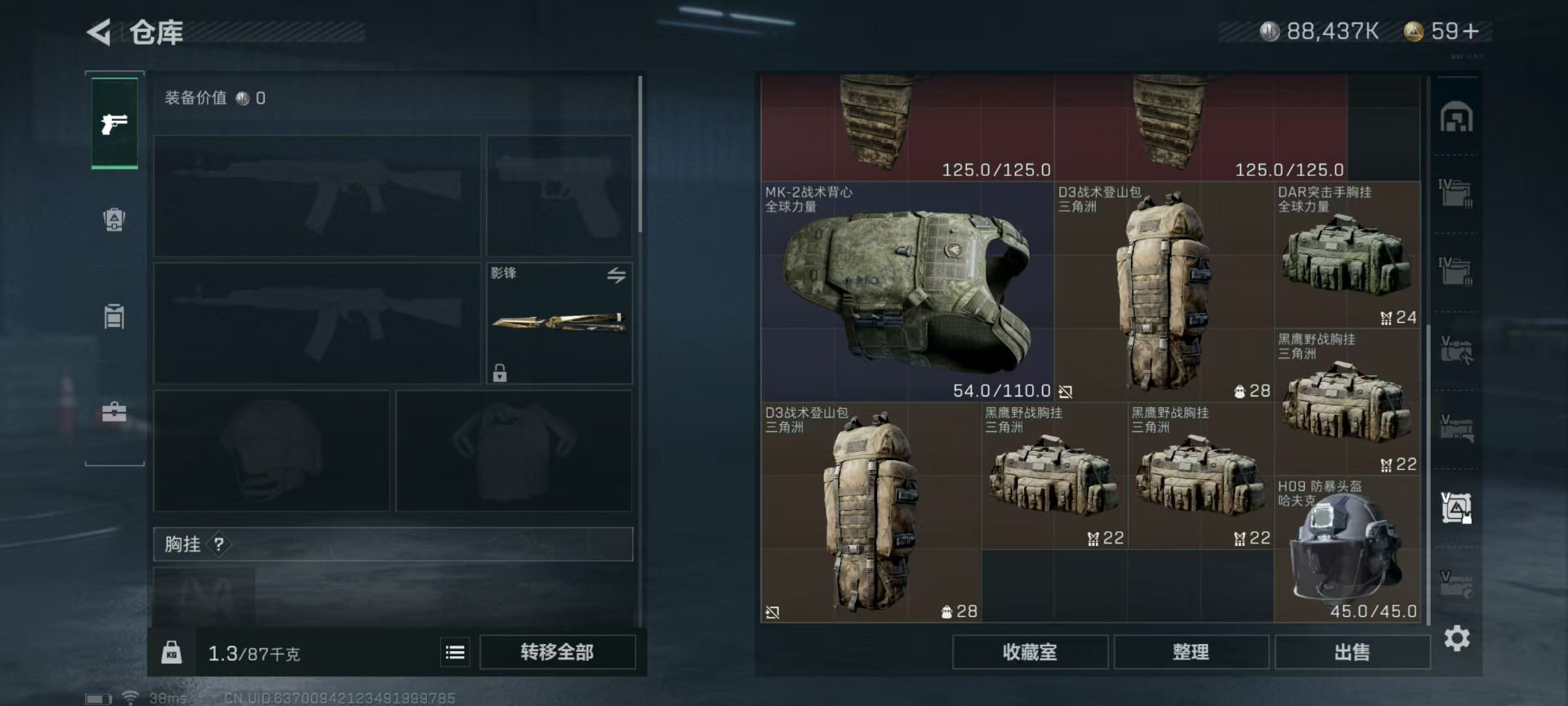Open the highlighted safe box container icon
1568x706 pixels.
coord(1457,508)
